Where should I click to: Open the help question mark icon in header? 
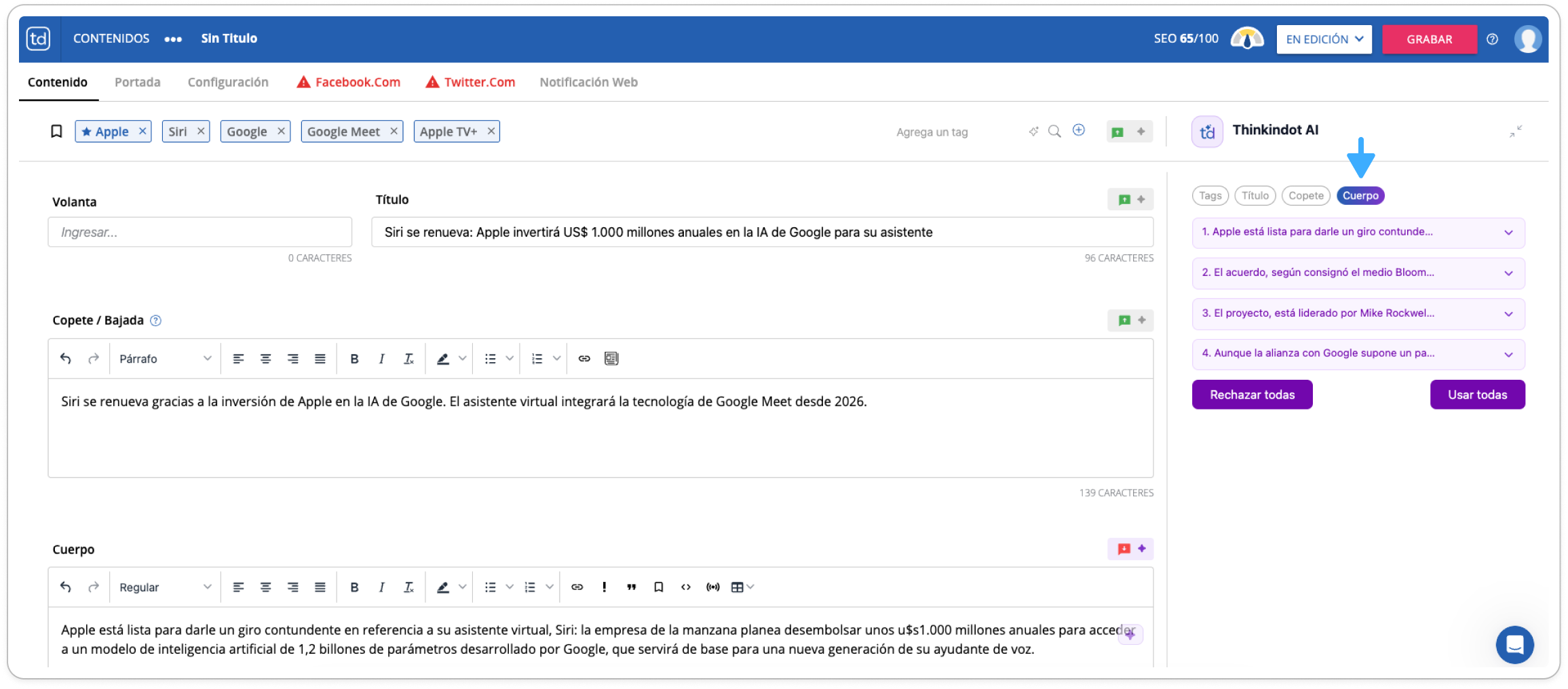(1492, 39)
